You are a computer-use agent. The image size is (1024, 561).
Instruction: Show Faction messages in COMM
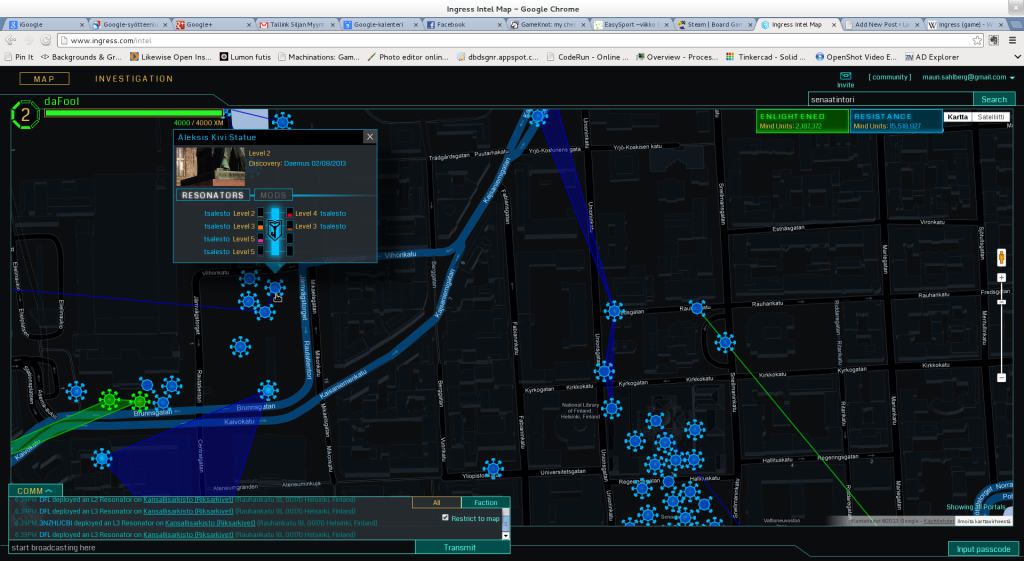click(485, 502)
